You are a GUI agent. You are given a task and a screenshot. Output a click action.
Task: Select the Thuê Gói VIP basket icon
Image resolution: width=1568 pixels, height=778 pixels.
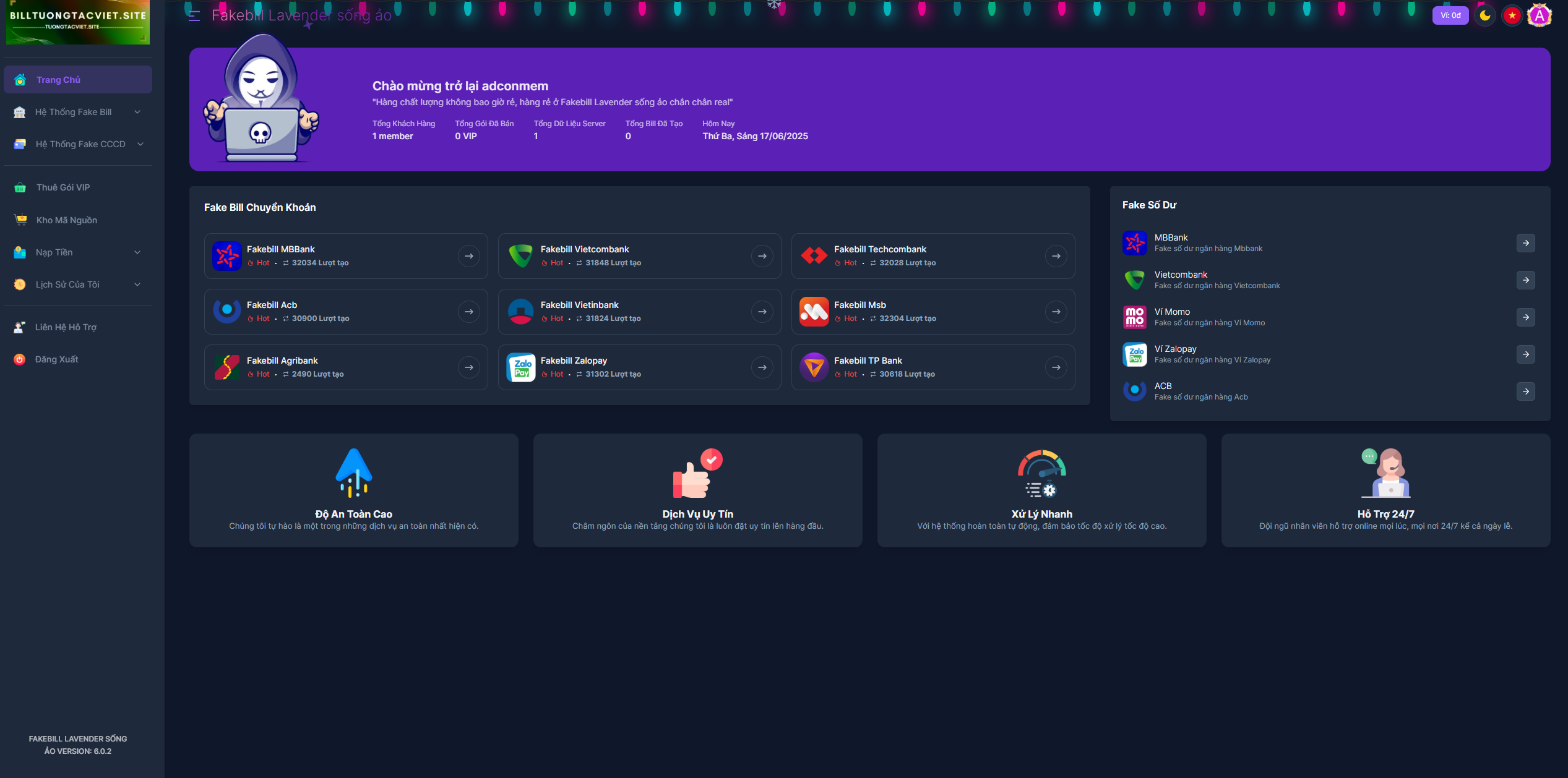(x=20, y=187)
